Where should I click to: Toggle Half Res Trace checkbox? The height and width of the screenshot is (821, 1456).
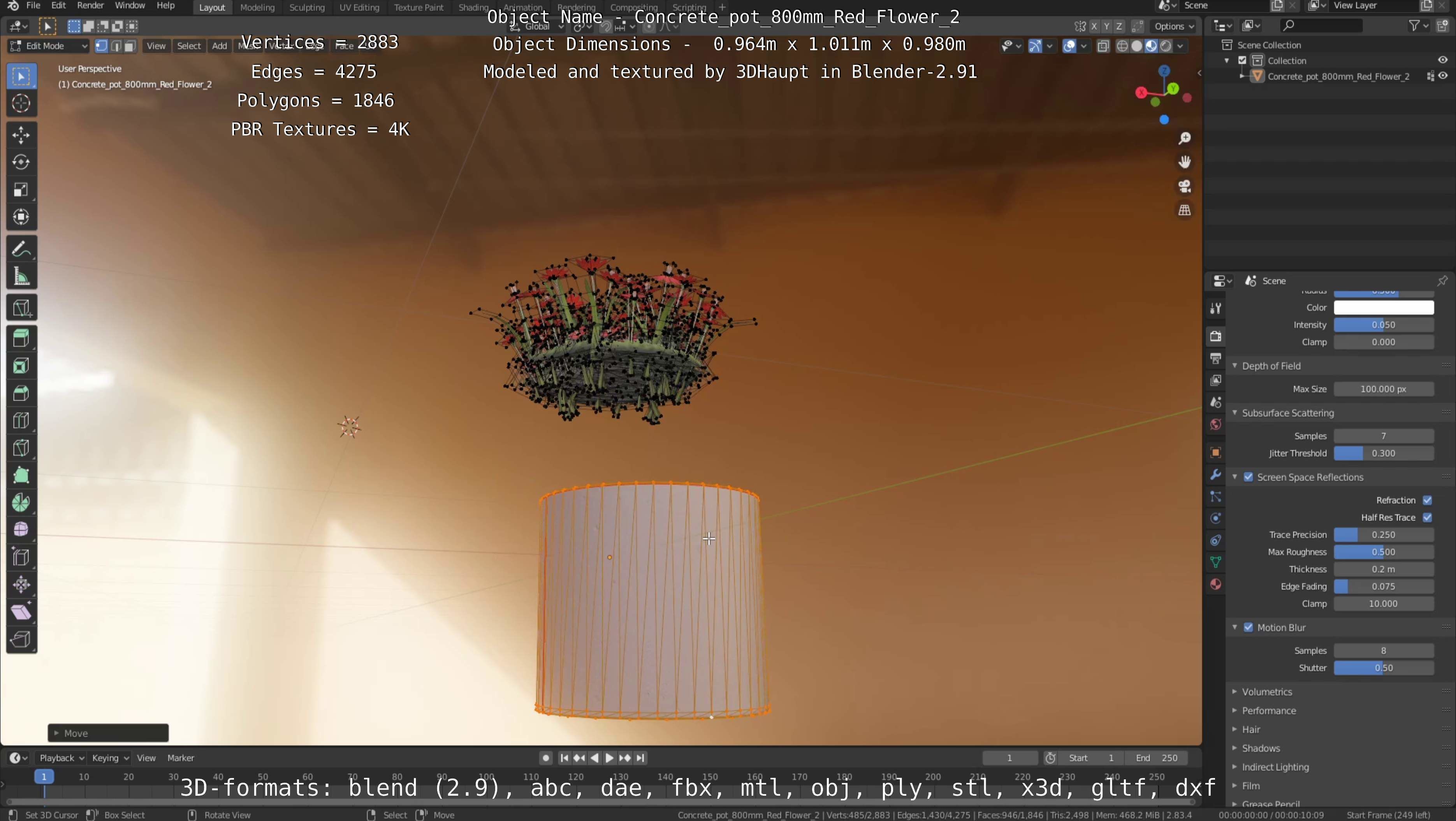[1428, 518]
